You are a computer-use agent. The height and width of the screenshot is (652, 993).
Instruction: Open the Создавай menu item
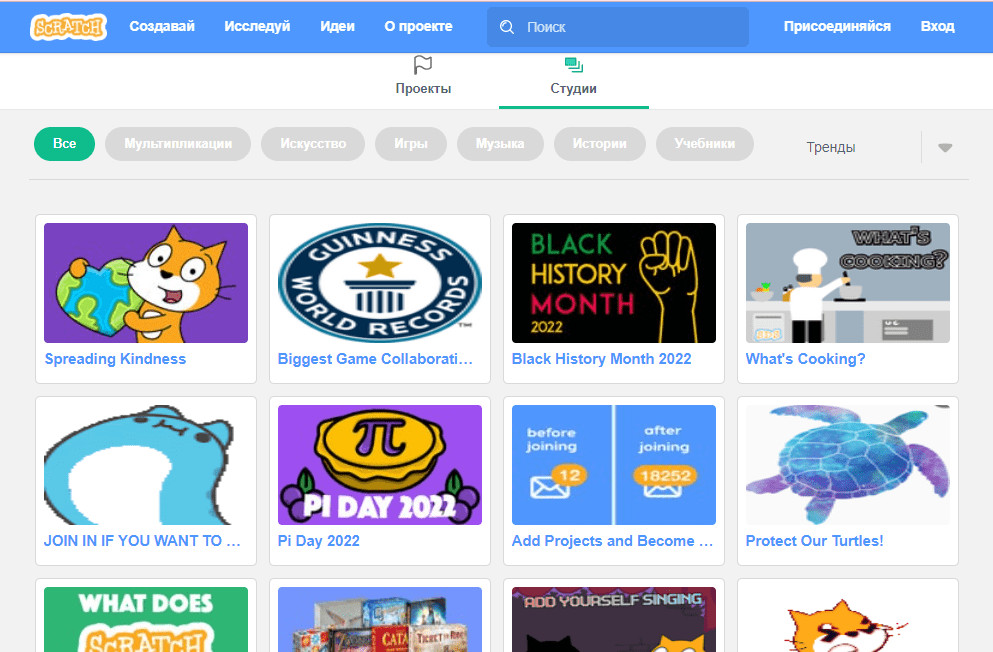(162, 27)
